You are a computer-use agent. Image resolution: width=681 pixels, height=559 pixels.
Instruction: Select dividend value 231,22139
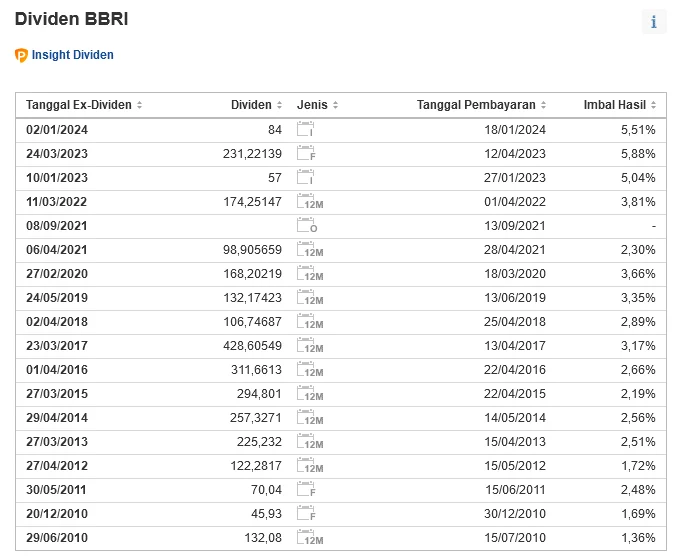pos(252,154)
